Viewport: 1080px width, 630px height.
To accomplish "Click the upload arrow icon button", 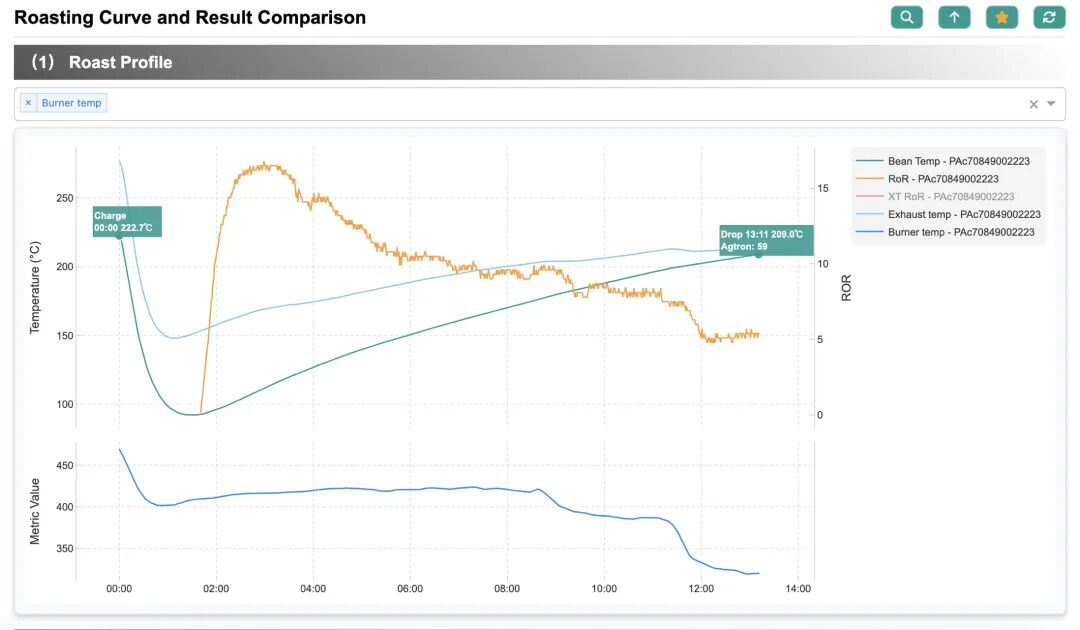I will click(x=954, y=17).
